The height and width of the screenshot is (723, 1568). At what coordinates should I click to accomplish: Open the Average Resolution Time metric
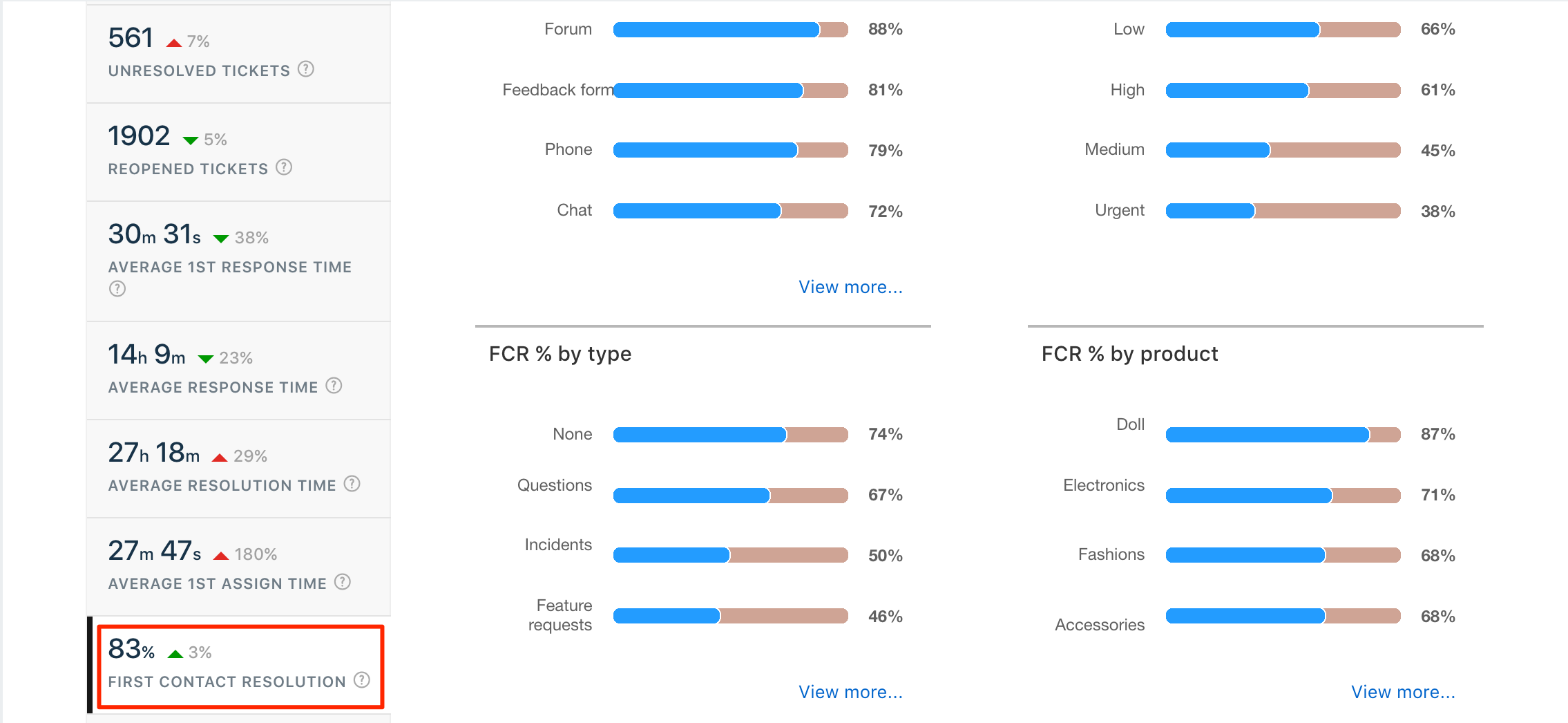click(x=238, y=469)
